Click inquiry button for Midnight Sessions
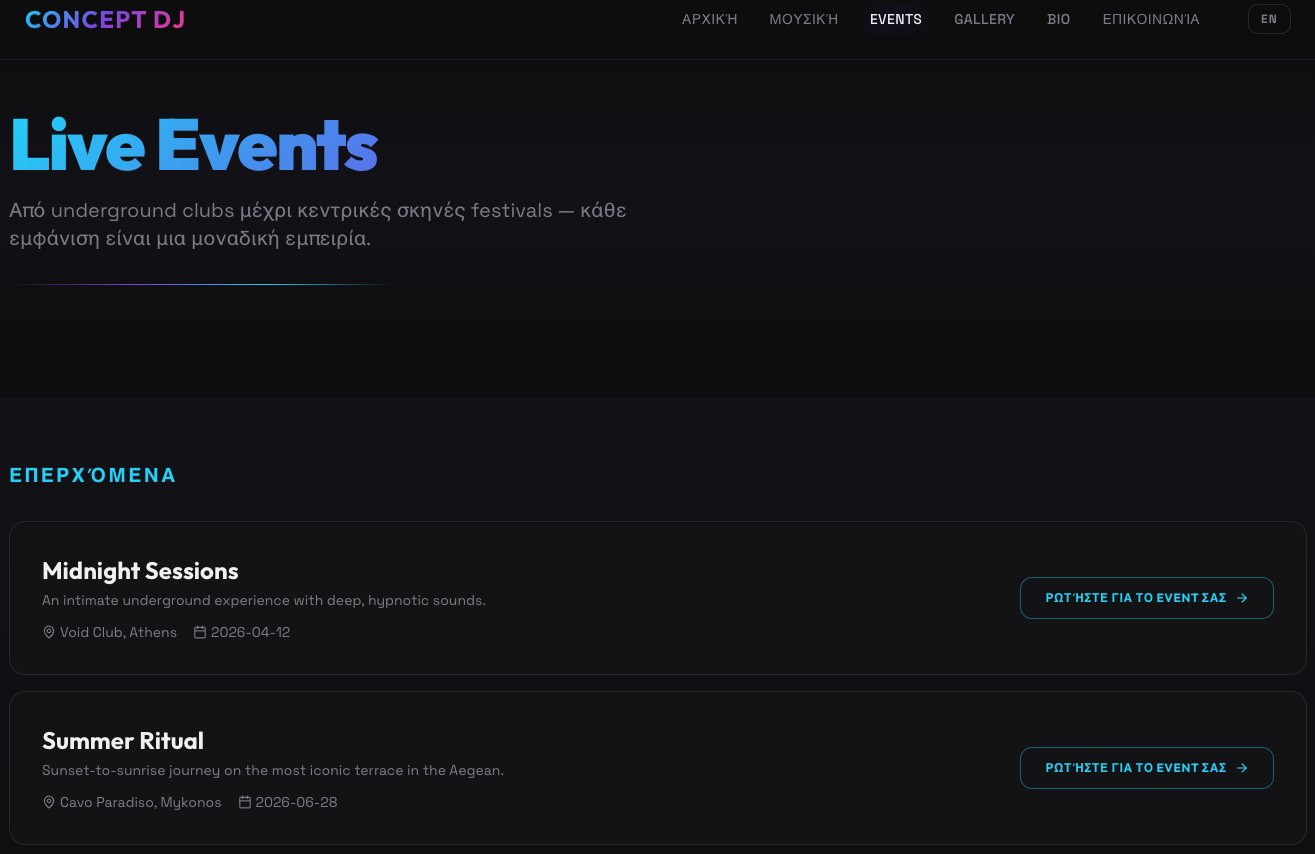Viewport: 1315px width, 854px height. [1147, 598]
